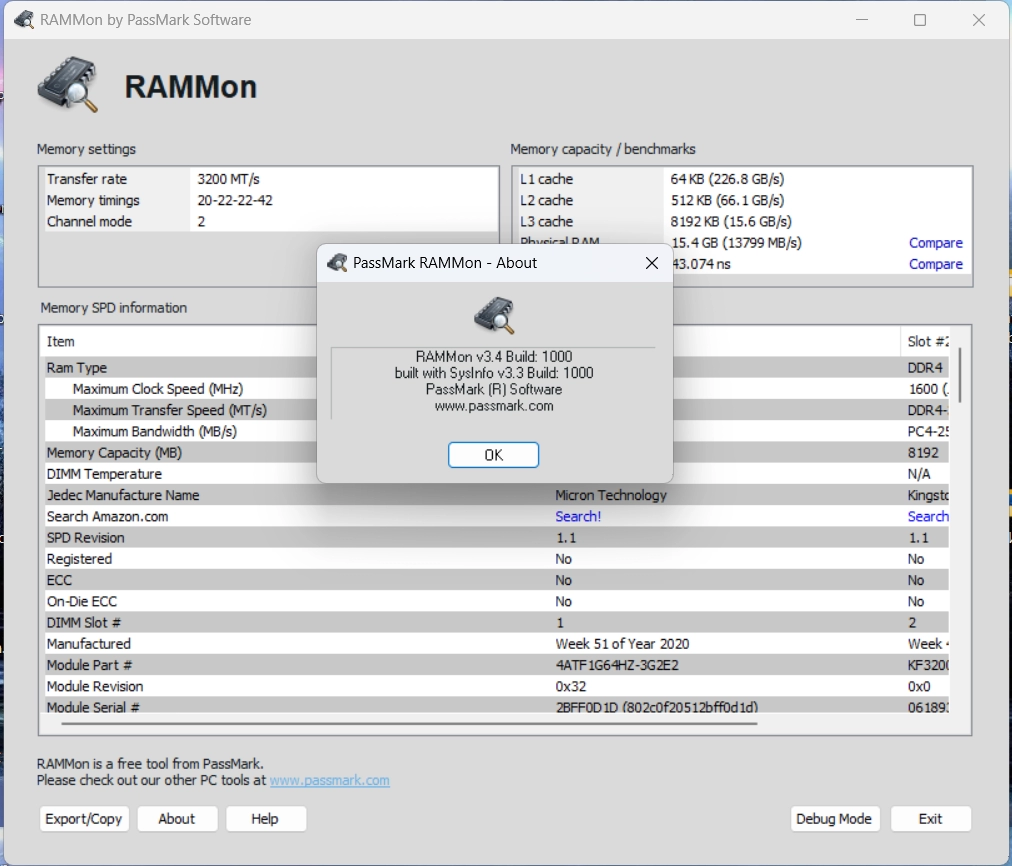Click the RAMMon icon in the main title bar

tap(24, 20)
